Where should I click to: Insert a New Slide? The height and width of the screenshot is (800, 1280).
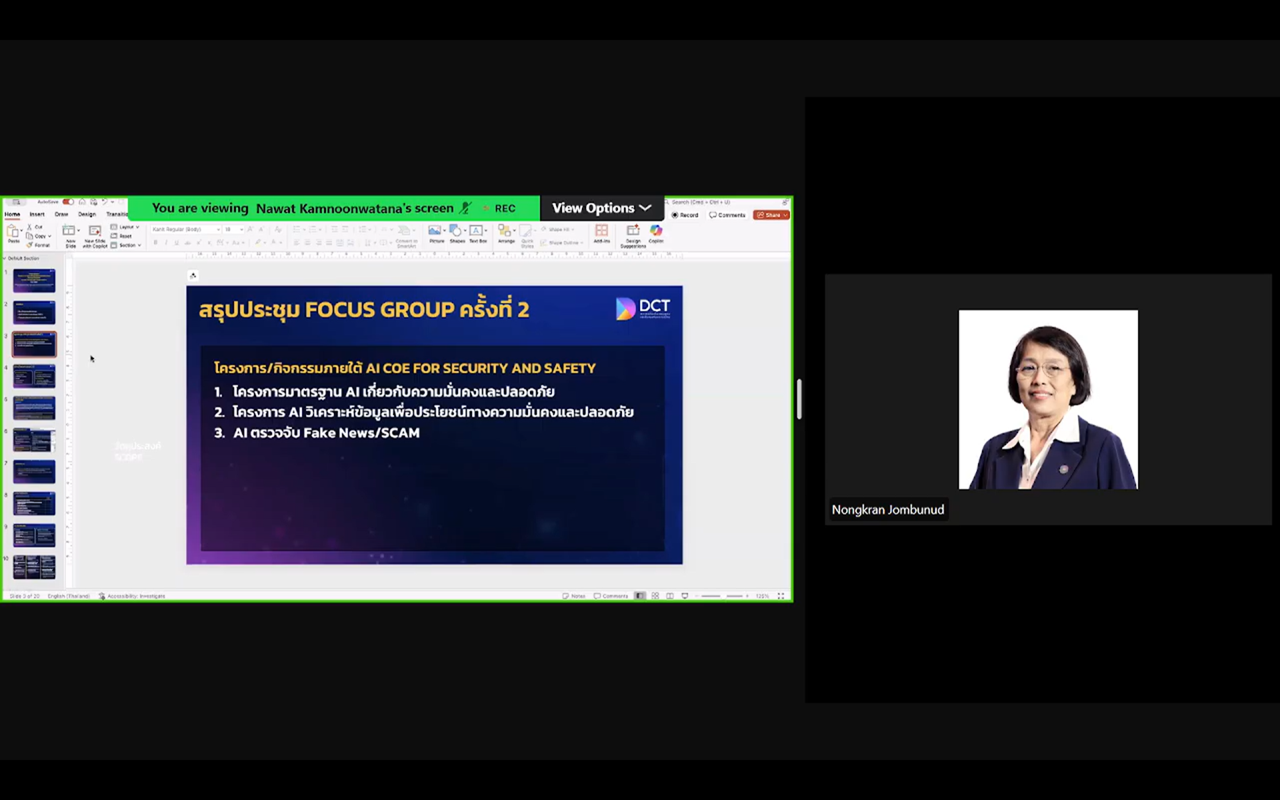point(71,236)
